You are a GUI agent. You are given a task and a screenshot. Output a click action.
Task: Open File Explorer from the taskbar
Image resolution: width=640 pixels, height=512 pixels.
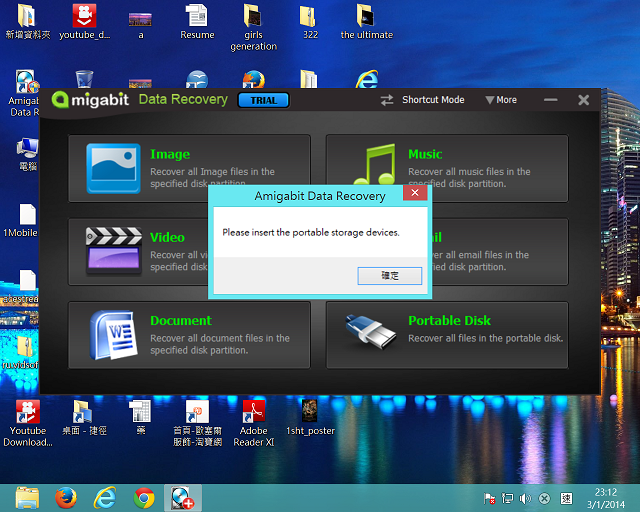click(27, 498)
